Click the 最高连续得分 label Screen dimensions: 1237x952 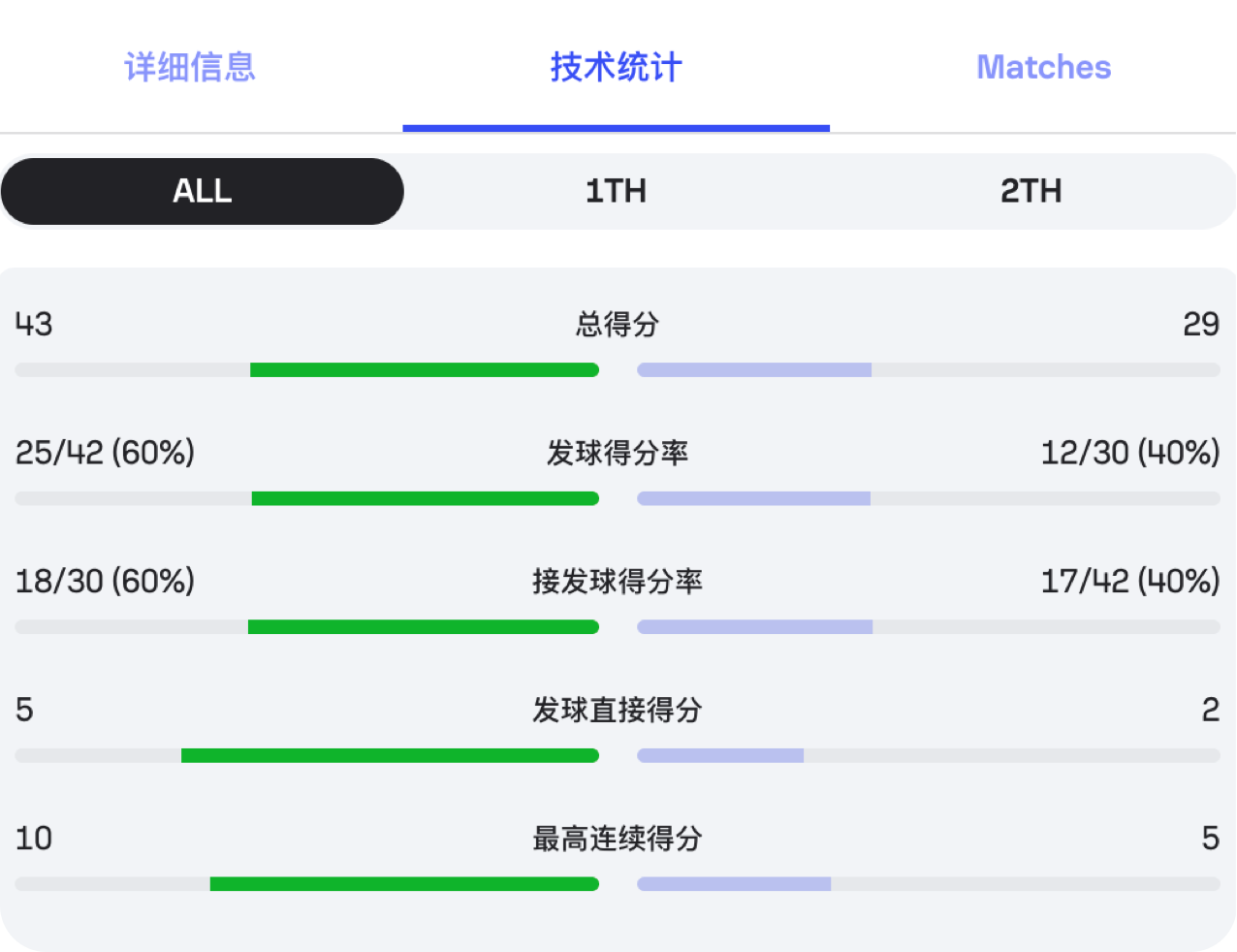(x=617, y=839)
